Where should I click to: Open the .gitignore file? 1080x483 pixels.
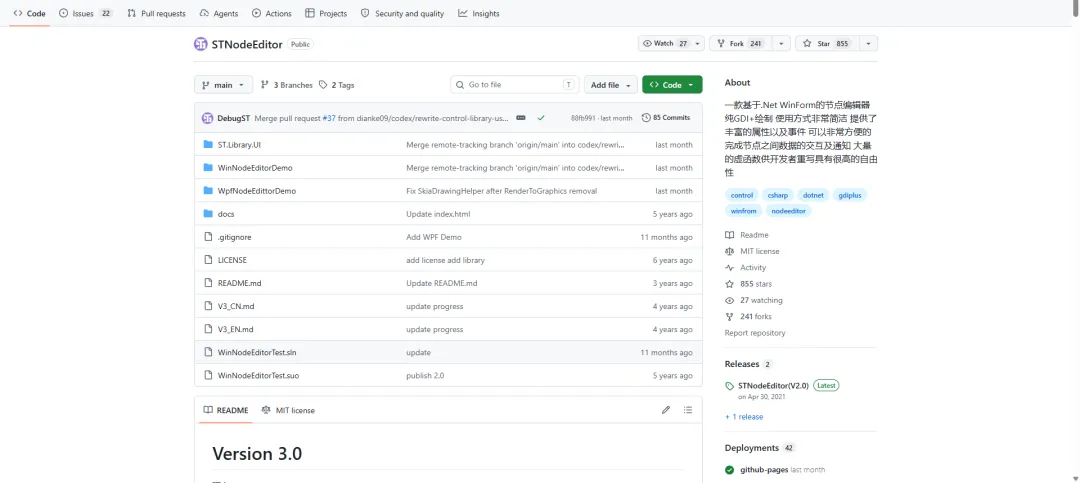tap(234, 237)
